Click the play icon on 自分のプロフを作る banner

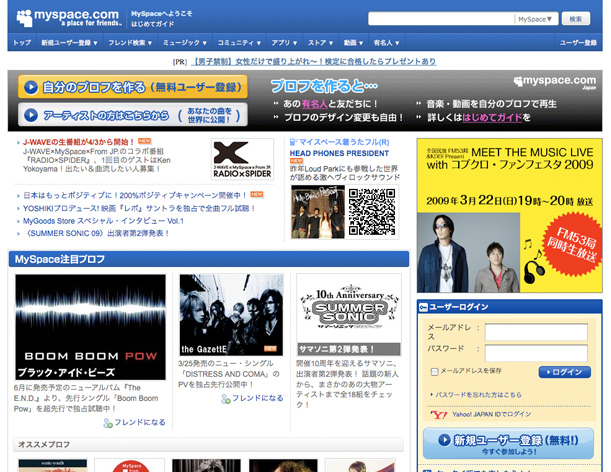pos(31,87)
